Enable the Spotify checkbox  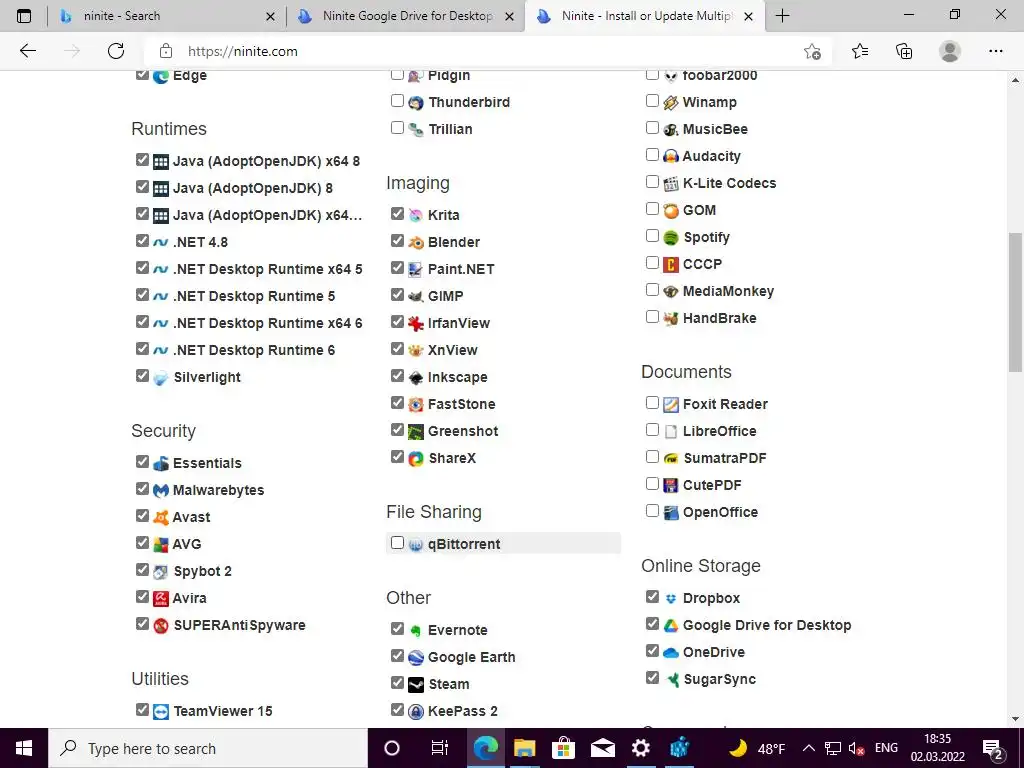652,236
